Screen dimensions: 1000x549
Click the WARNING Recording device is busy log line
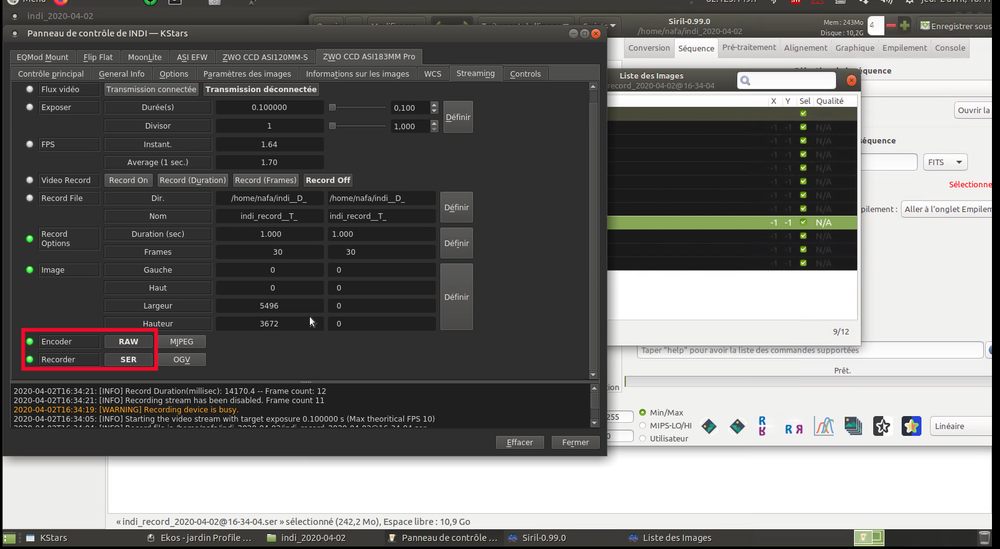click(x=126, y=409)
